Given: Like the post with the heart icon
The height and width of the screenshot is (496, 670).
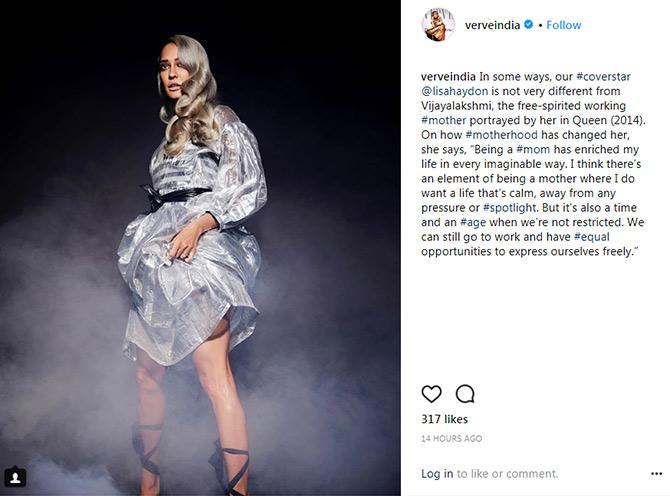Looking at the screenshot, I should point(431,394).
